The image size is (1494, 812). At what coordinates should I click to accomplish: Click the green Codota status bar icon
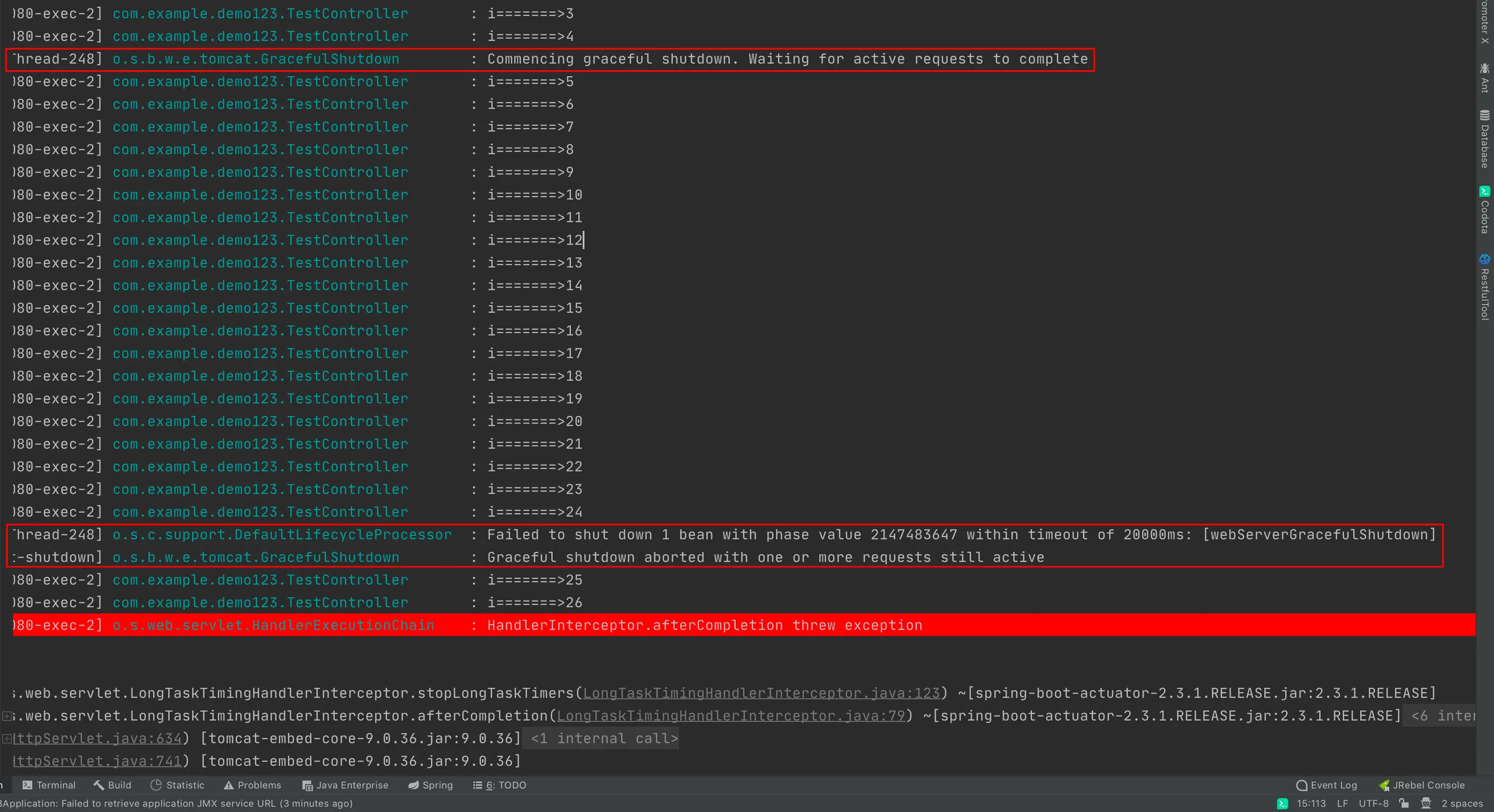[1283, 803]
